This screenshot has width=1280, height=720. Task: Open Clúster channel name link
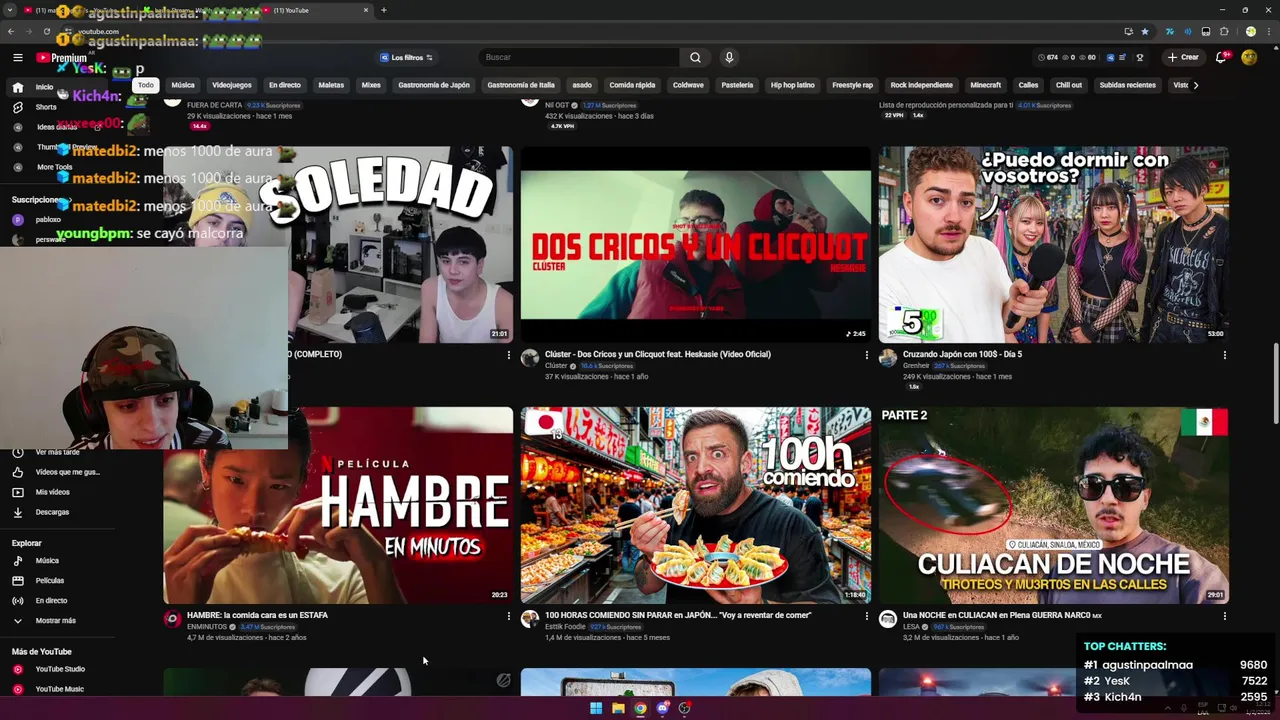click(x=556, y=366)
